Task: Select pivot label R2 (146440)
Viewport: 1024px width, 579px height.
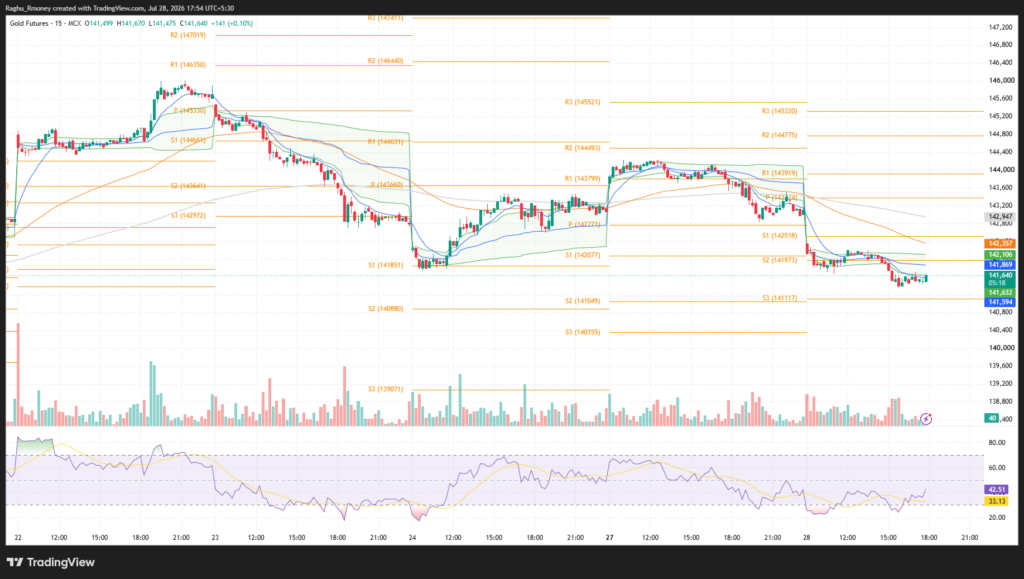Action: click(x=385, y=61)
